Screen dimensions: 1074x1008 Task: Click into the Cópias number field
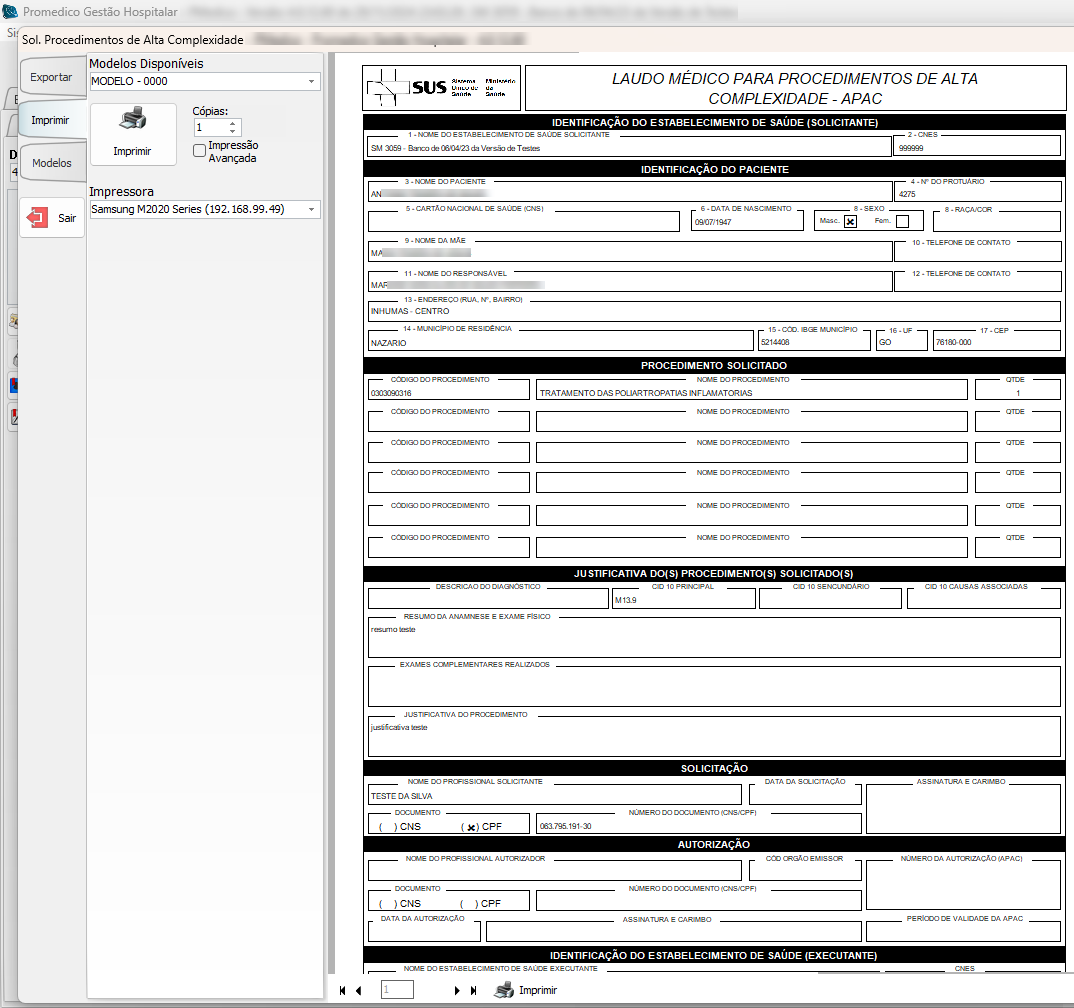(x=212, y=127)
